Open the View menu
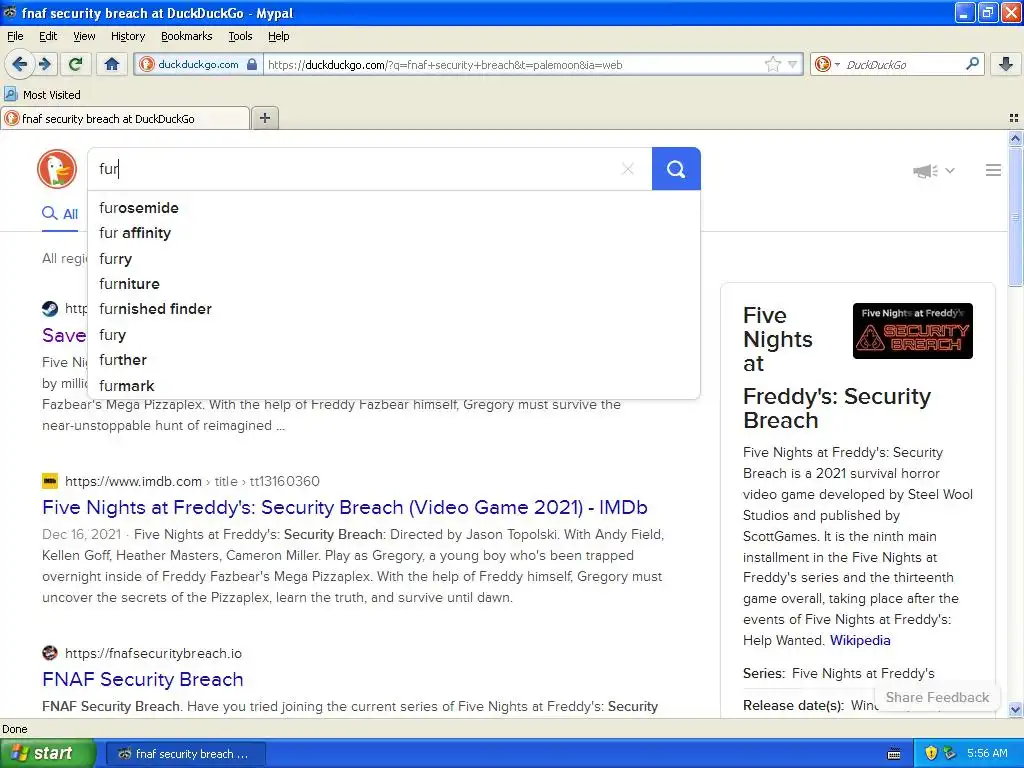This screenshot has height=768, width=1024. coord(84,36)
